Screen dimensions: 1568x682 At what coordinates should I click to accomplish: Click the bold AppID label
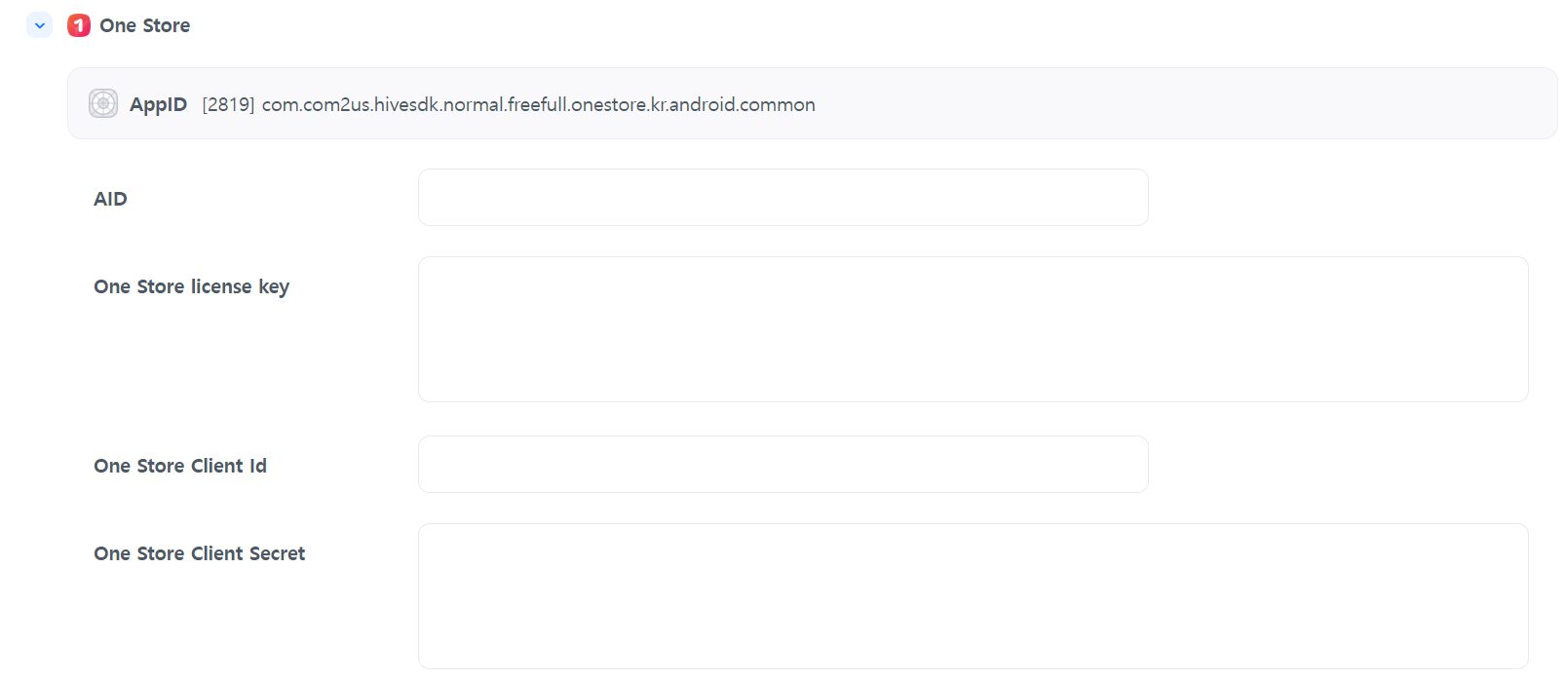click(x=158, y=104)
